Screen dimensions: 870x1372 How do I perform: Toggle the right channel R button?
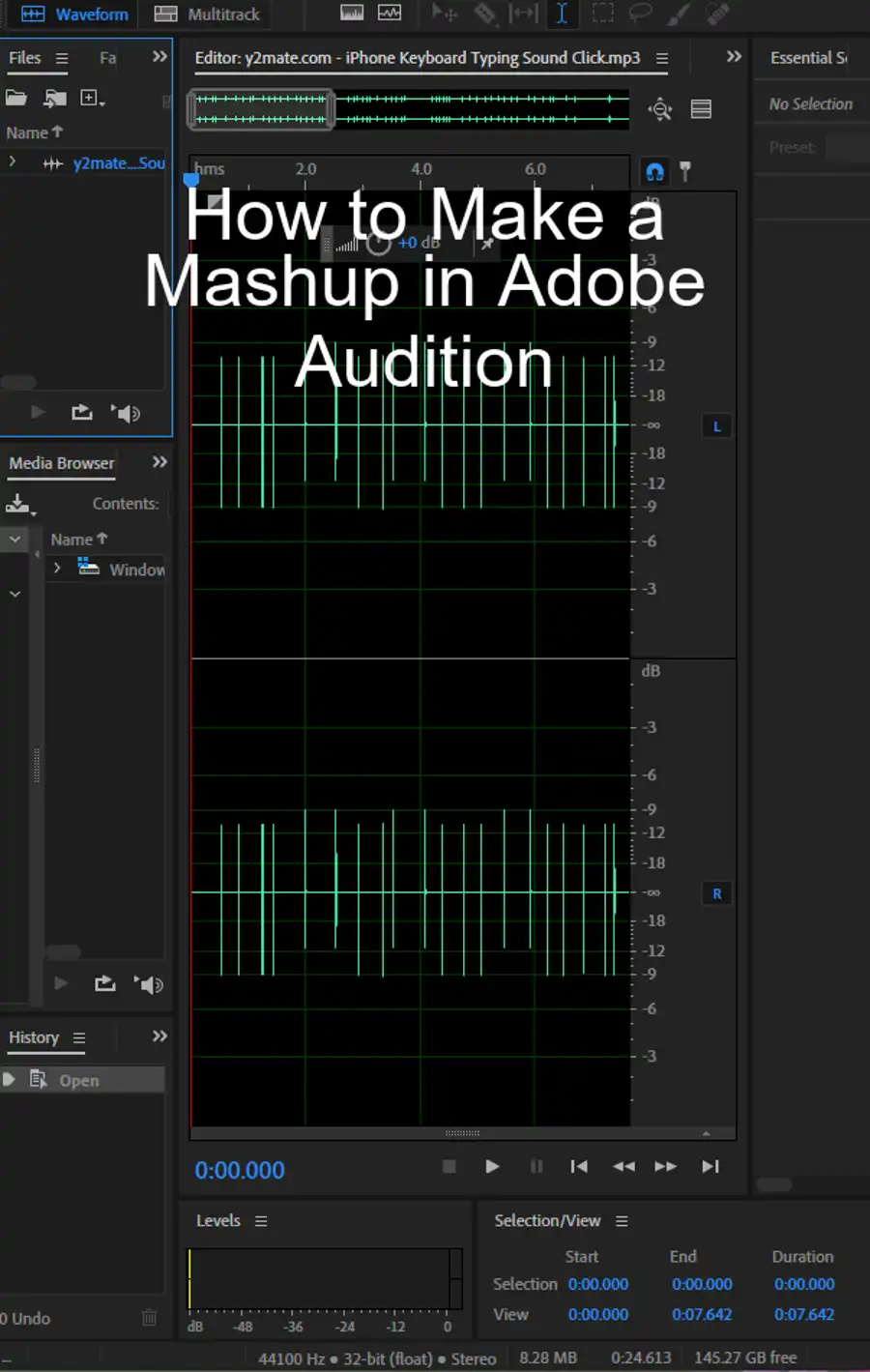point(716,894)
